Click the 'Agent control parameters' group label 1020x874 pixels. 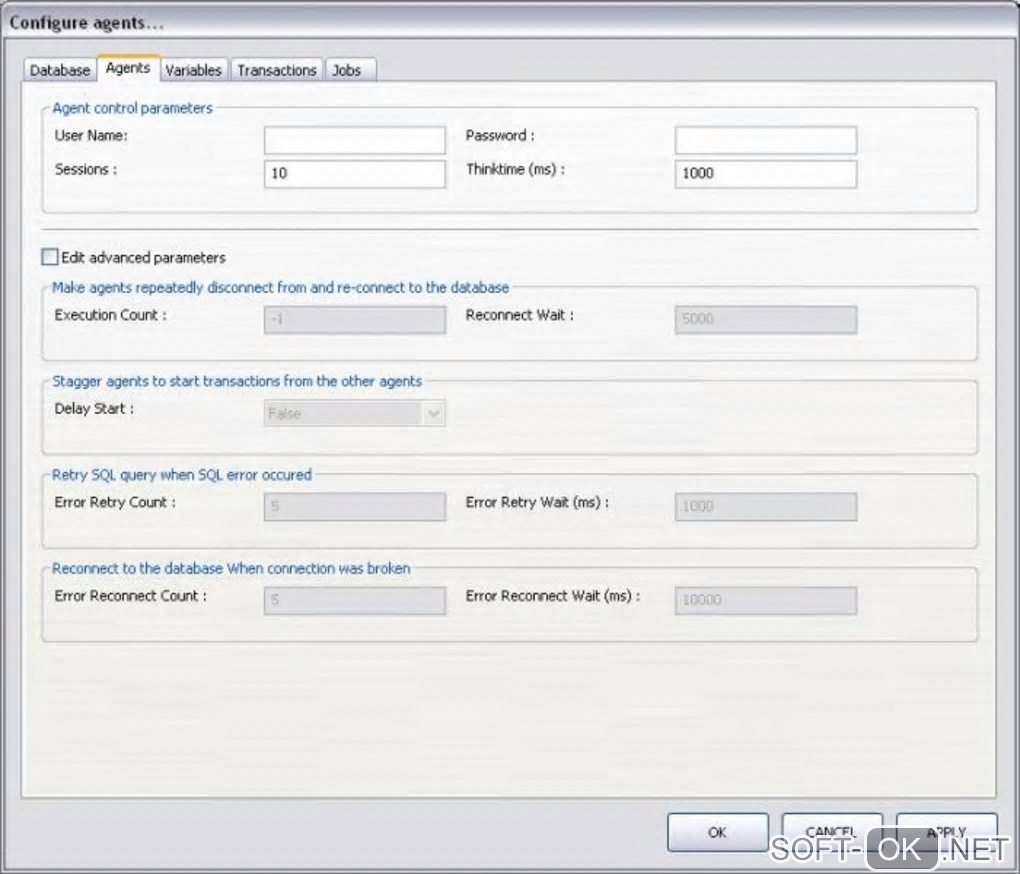[x=132, y=108]
